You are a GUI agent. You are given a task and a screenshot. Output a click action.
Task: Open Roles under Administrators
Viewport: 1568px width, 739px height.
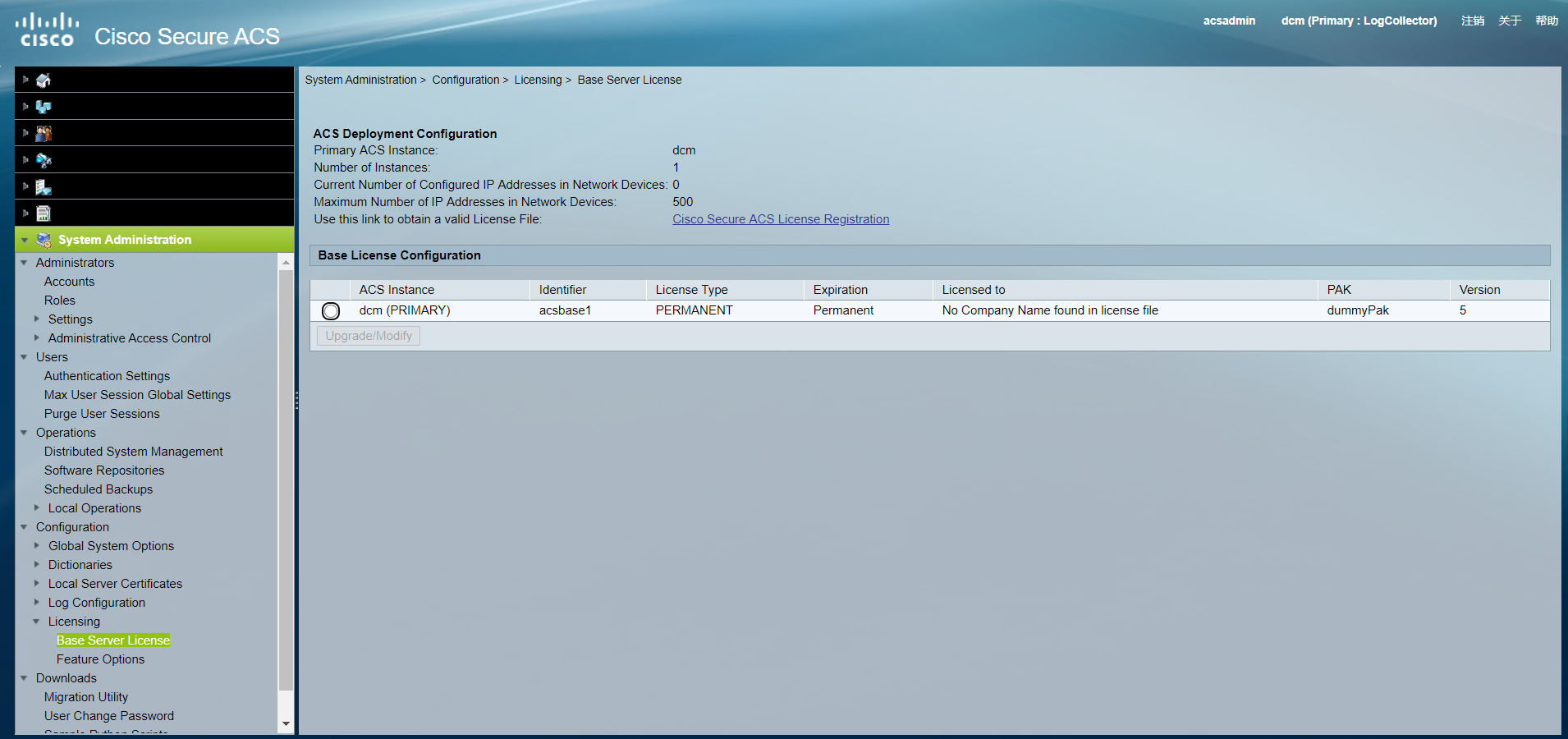pyautogui.click(x=59, y=301)
